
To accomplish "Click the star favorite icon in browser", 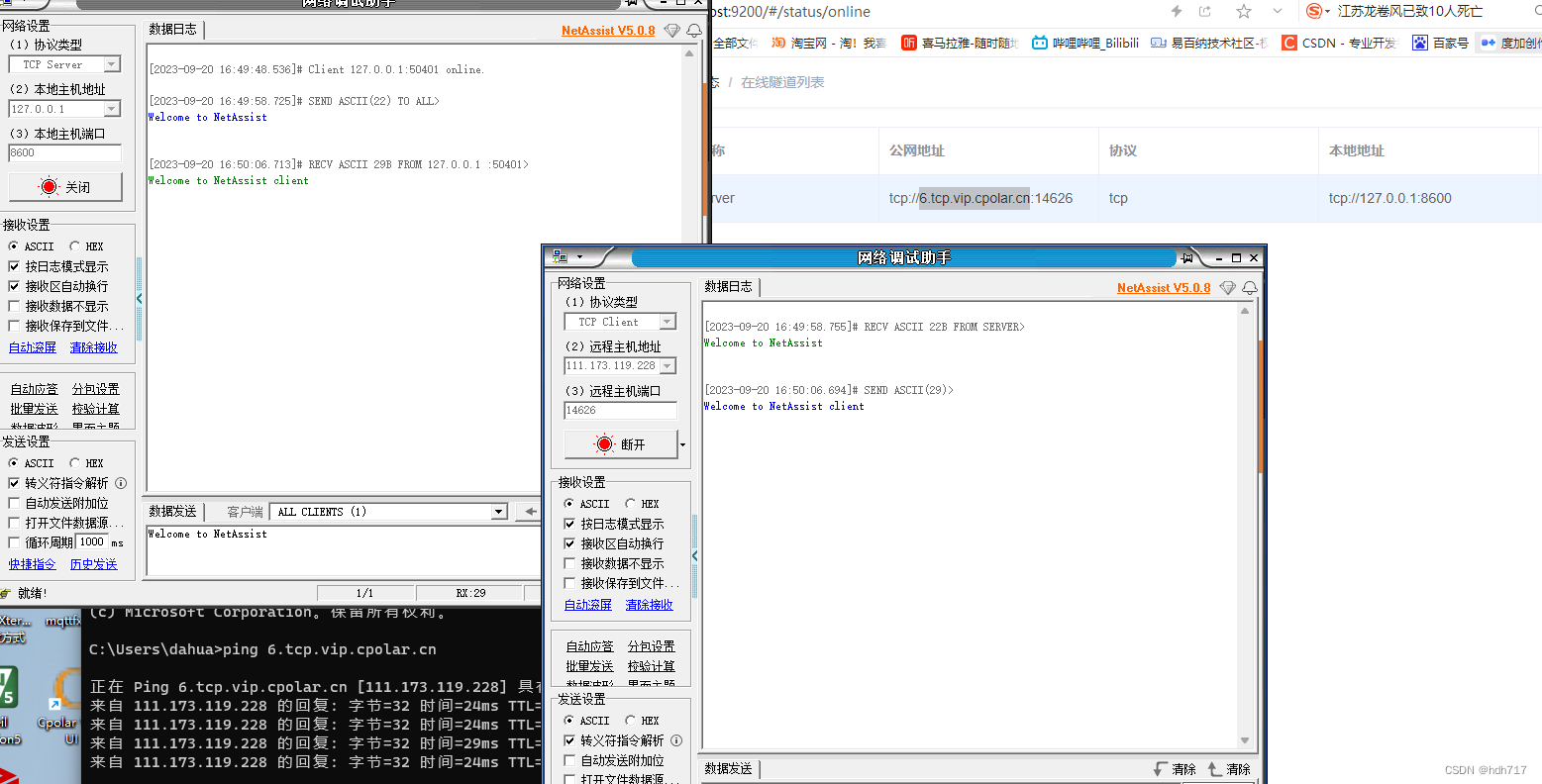I will point(1244,11).
